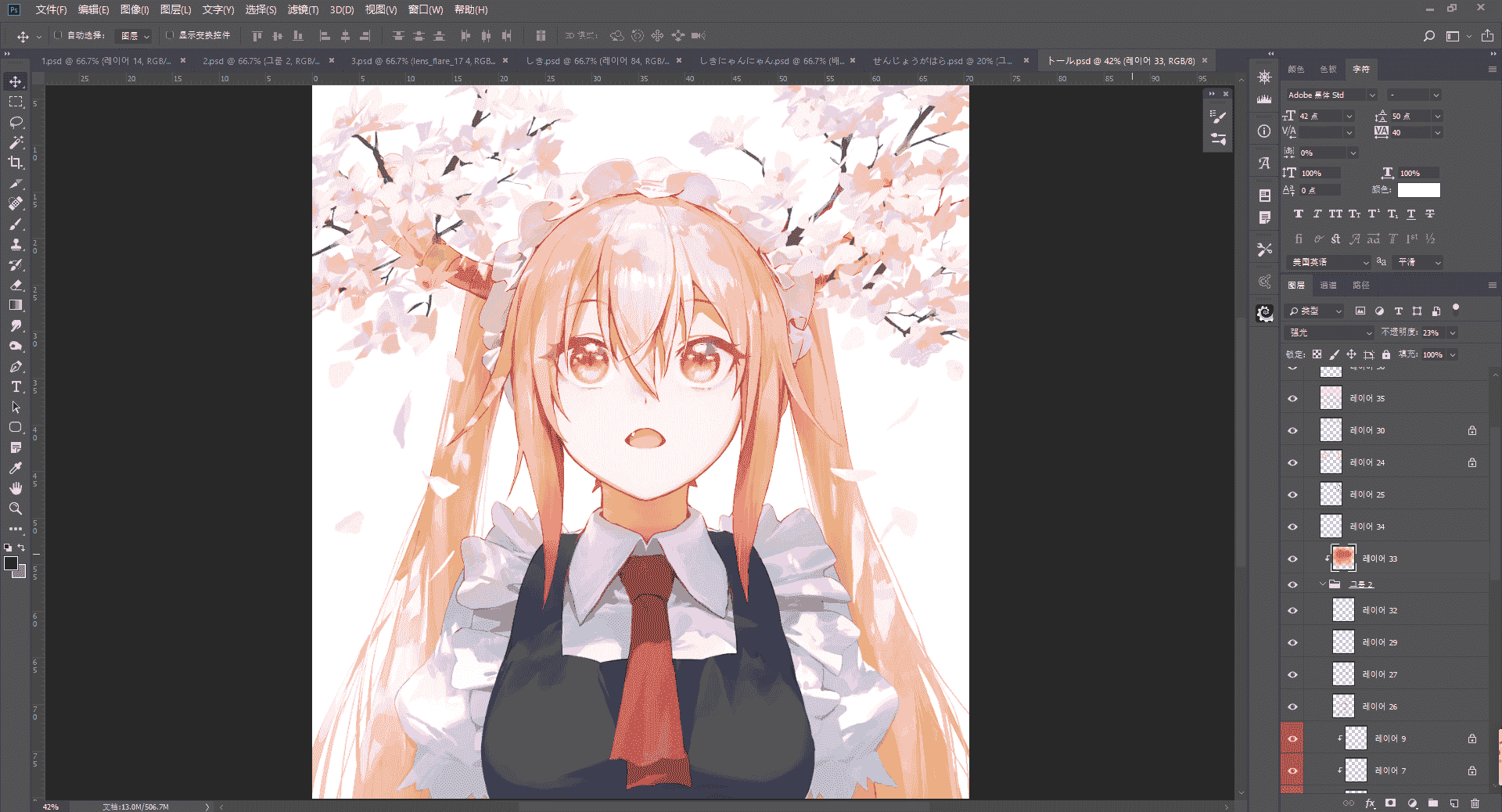Toggle show transform controls checkbox
The width and height of the screenshot is (1502, 812).
tap(169, 35)
